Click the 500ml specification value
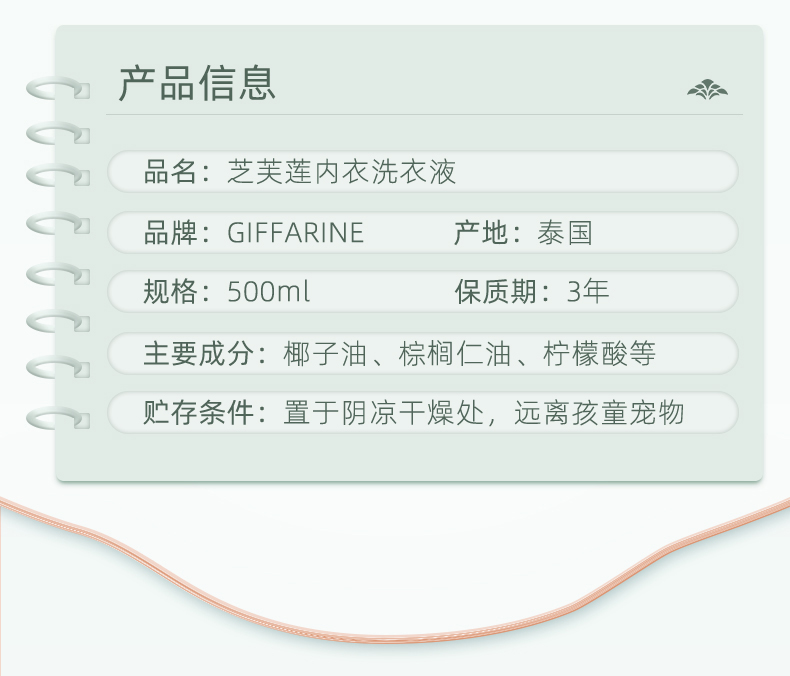The height and width of the screenshot is (676, 790). (268, 292)
